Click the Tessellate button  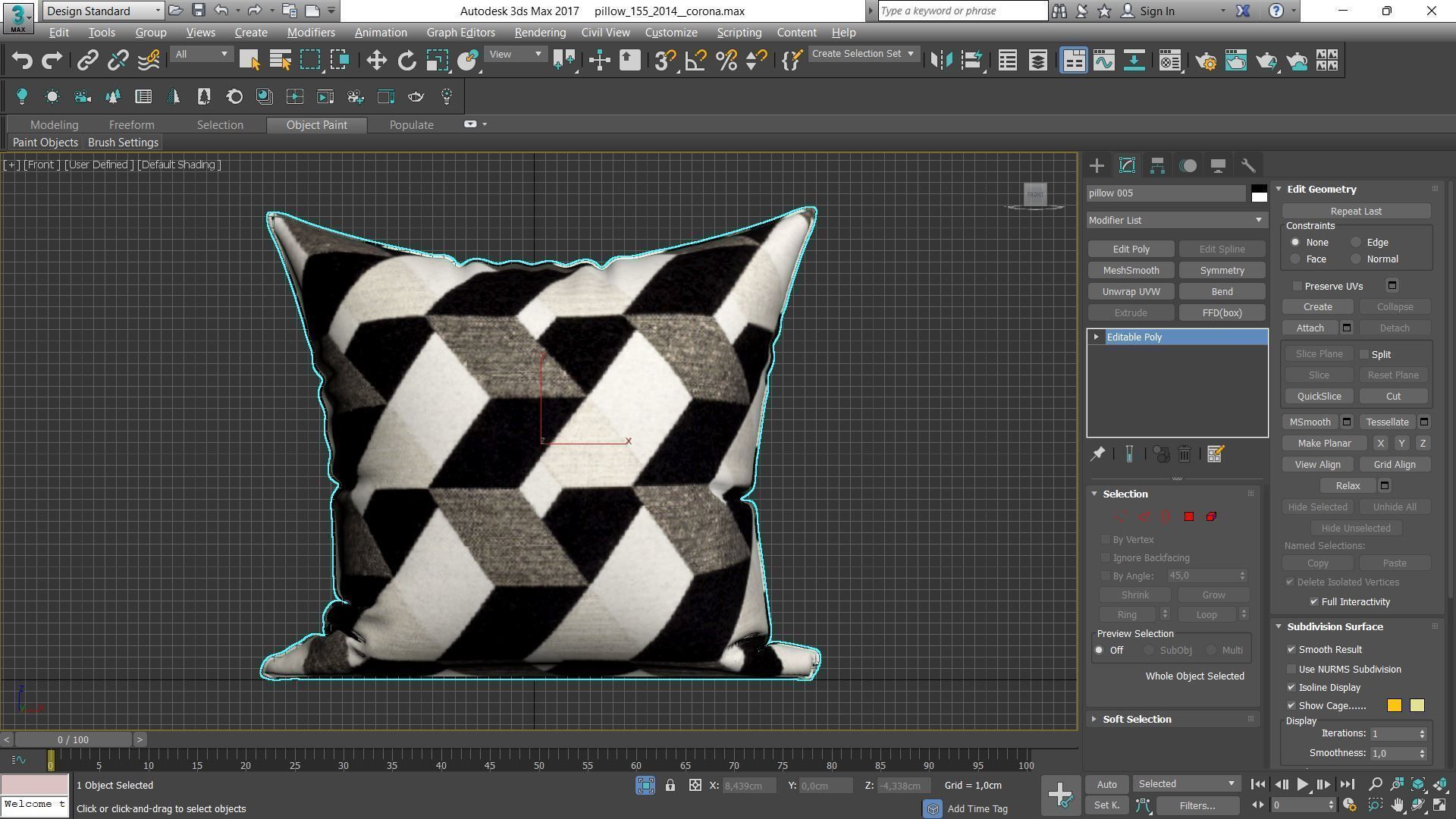point(1387,422)
